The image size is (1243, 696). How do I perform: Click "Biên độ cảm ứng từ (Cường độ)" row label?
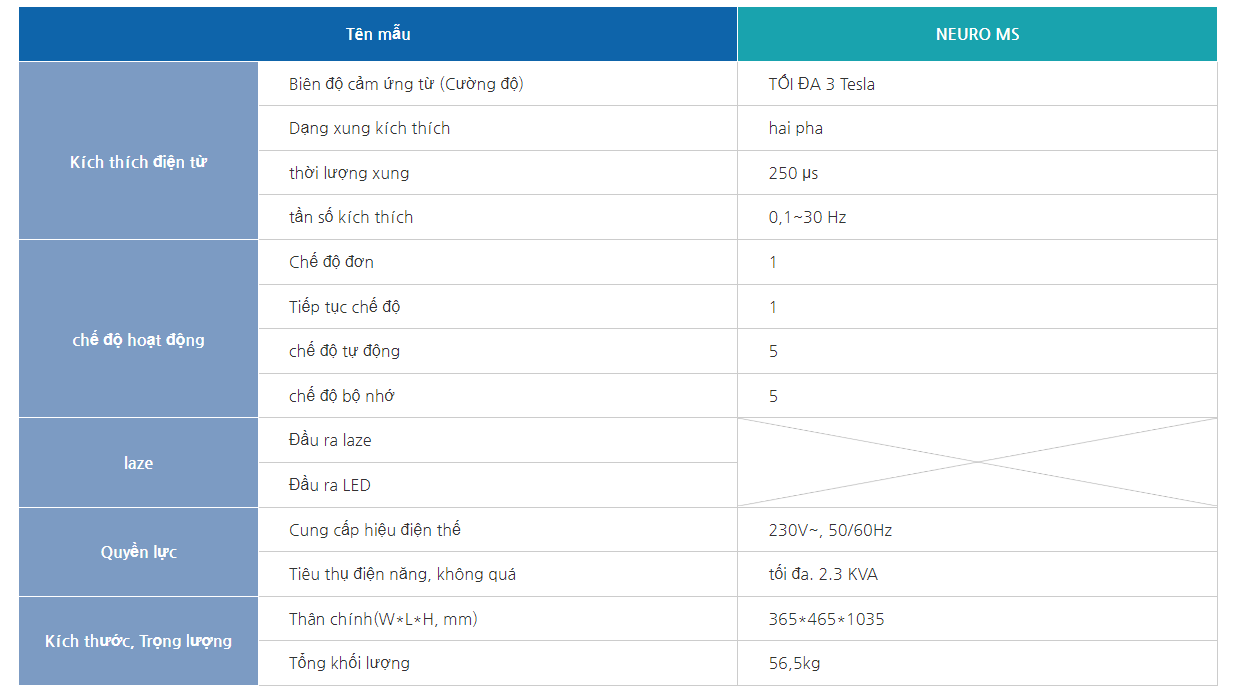pyautogui.click(x=406, y=84)
